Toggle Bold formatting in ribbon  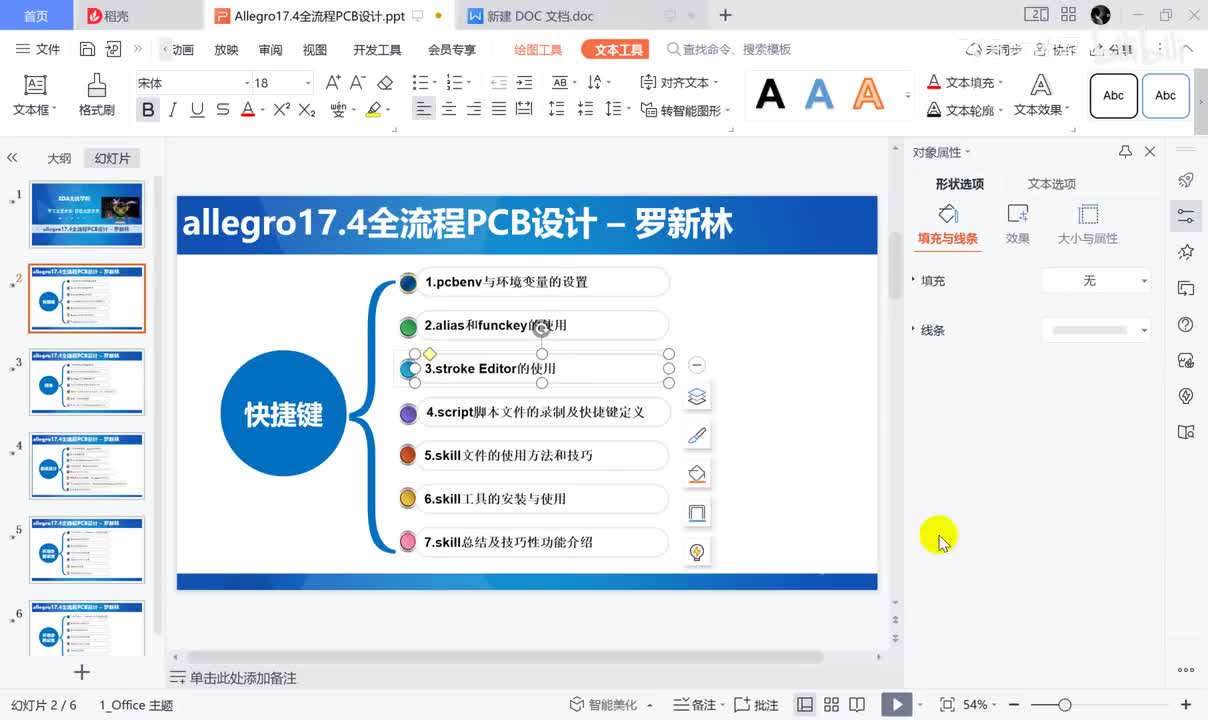click(x=148, y=110)
